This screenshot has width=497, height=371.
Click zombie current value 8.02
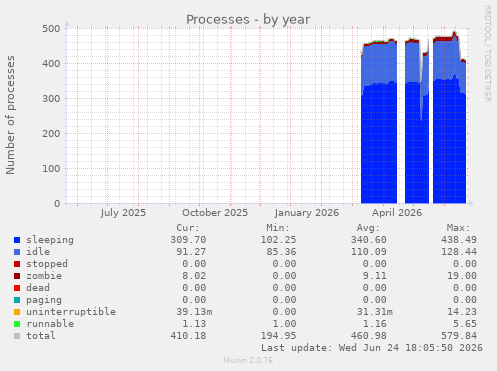coord(194,276)
